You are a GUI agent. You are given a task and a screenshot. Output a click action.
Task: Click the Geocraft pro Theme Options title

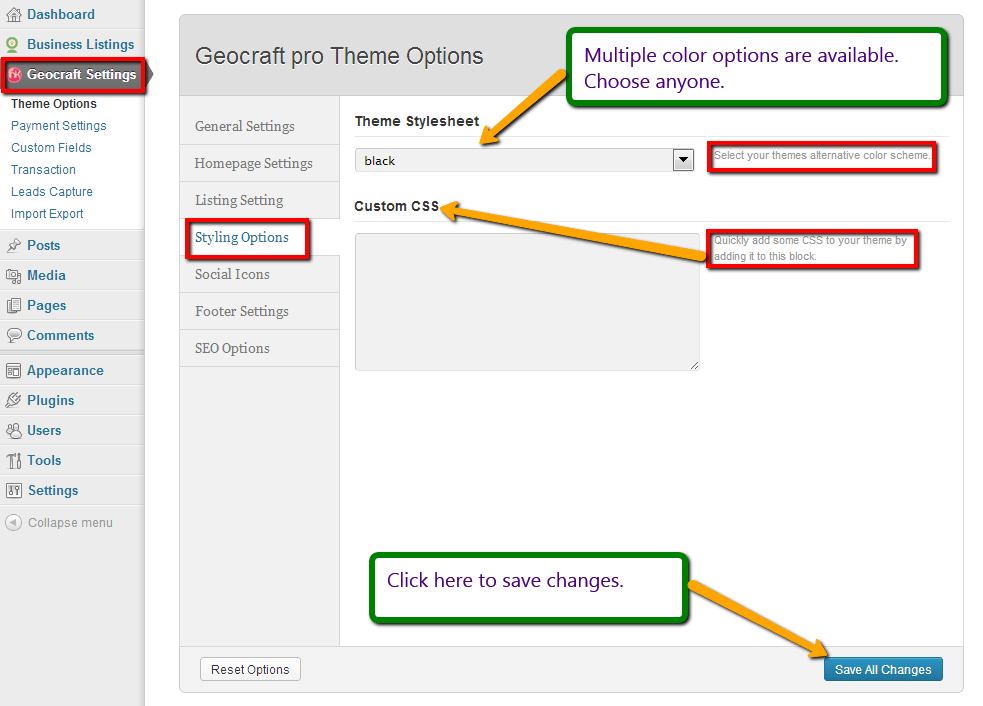click(339, 56)
